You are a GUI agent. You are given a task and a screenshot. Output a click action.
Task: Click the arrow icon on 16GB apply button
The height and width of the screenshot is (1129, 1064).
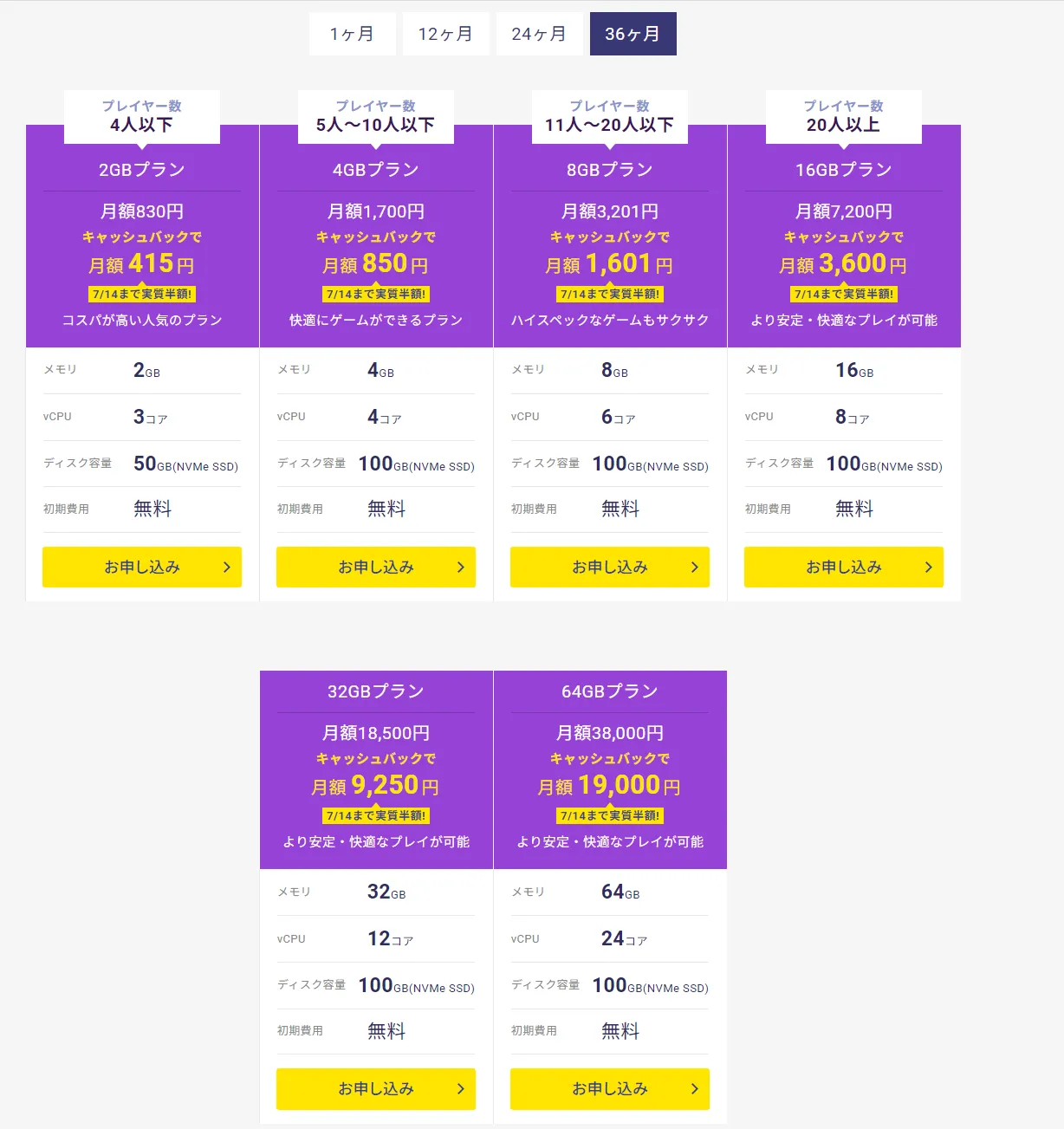(x=929, y=567)
